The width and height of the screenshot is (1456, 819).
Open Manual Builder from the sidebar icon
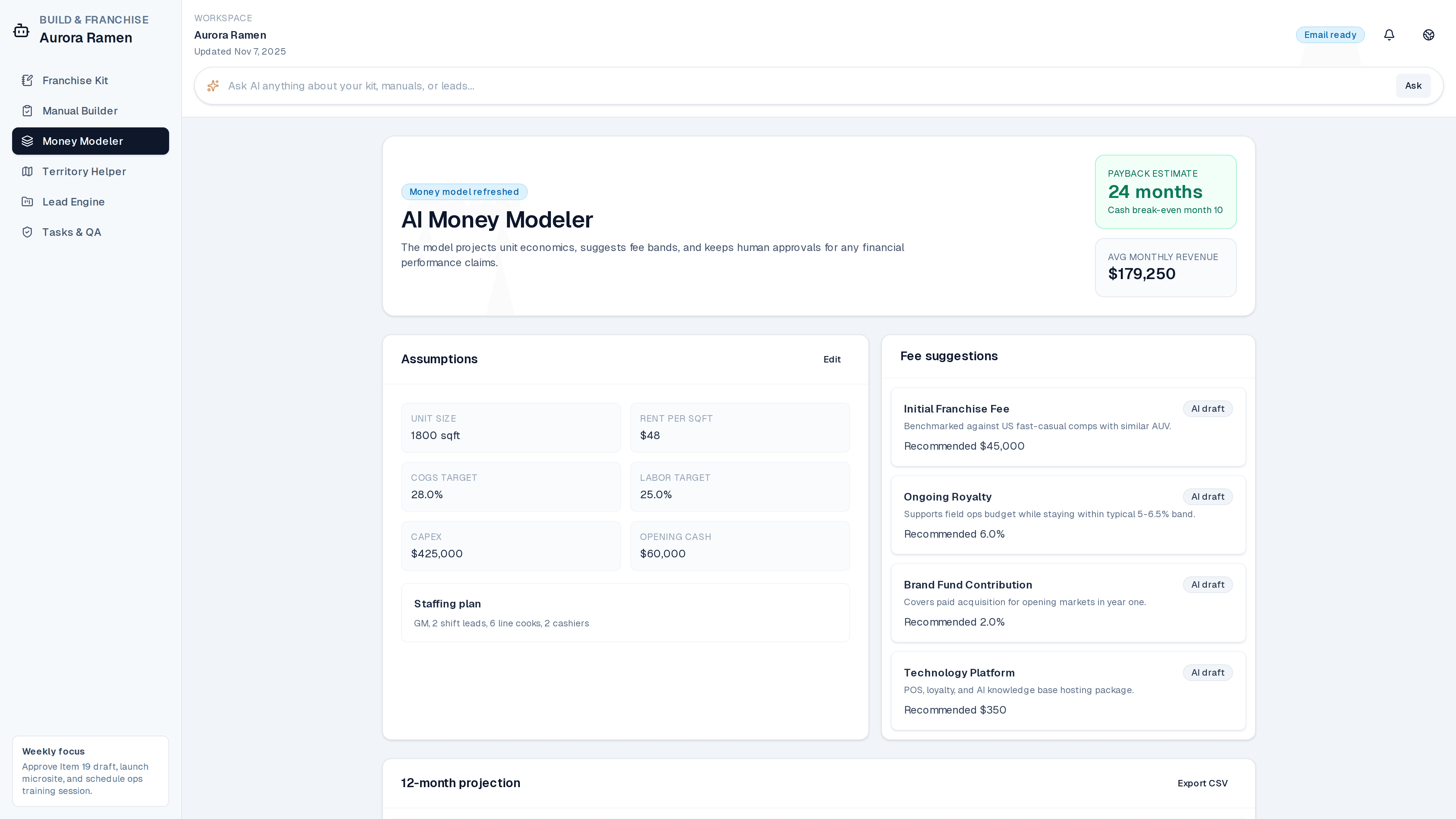click(x=28, y=110)
